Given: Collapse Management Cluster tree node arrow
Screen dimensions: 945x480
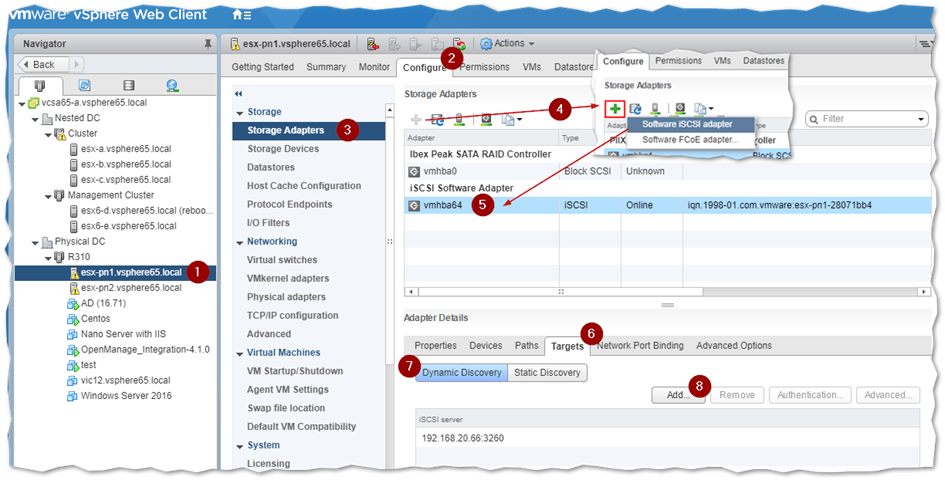Looking at the screenshot, I should pos(48,196).
